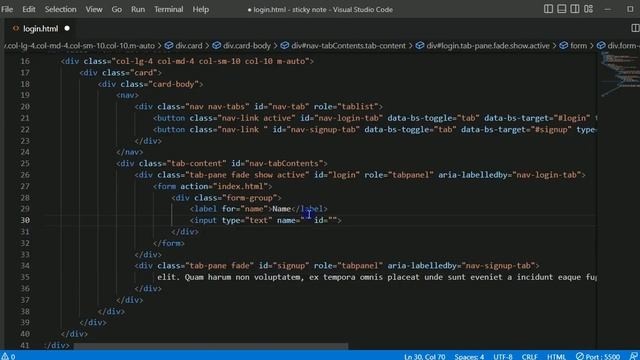
Task: Toggle secondary side bar layout icon
Action: [x=575, y=9]
